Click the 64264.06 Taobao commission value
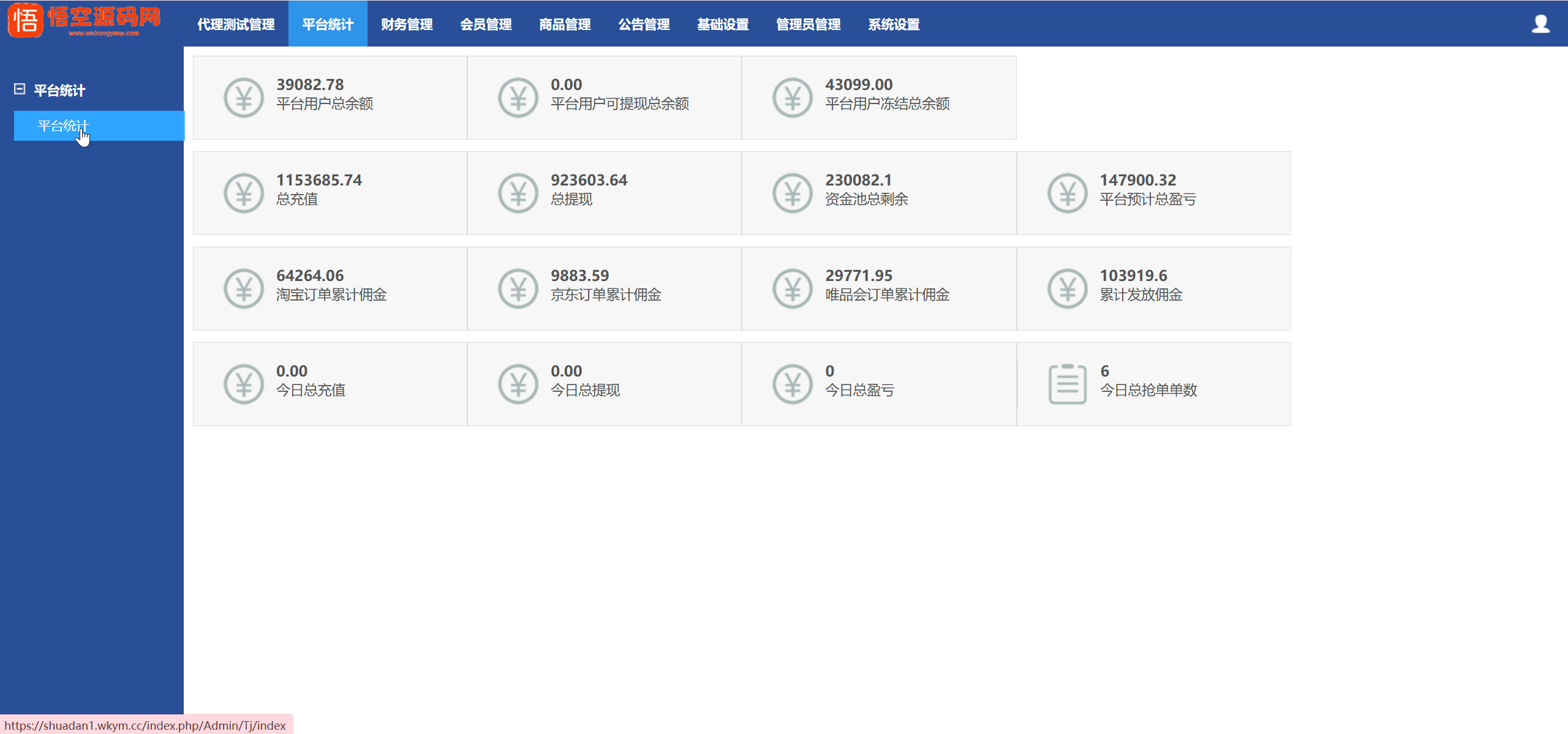 tap(310, 275)
